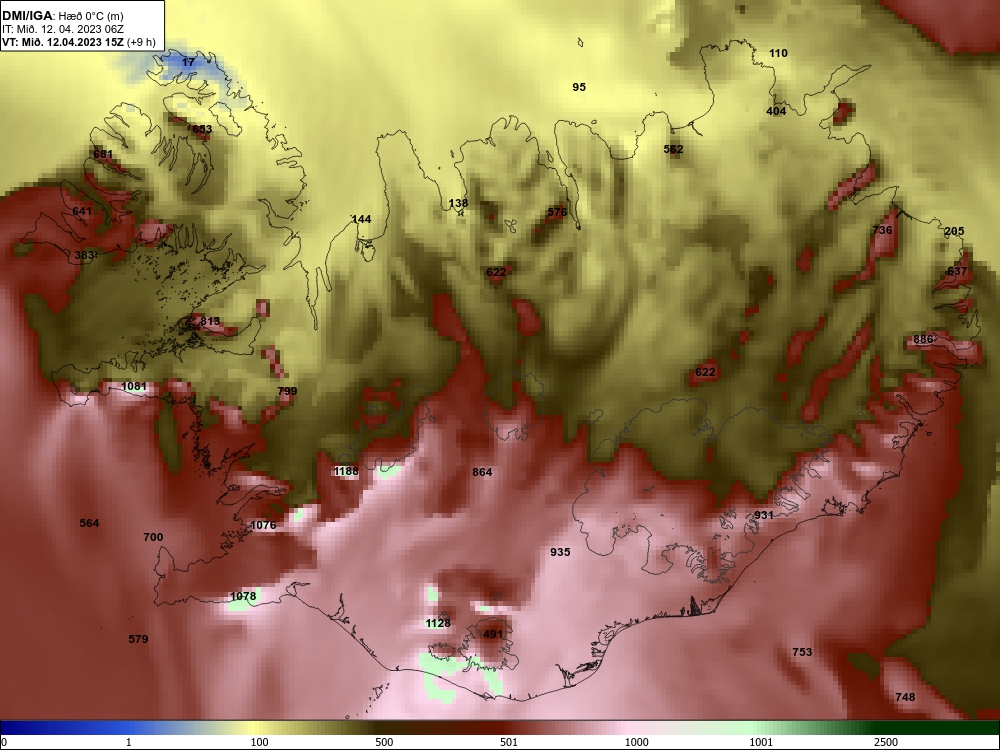
Task: Click the map value 383
Action: (x=84, y=255)
